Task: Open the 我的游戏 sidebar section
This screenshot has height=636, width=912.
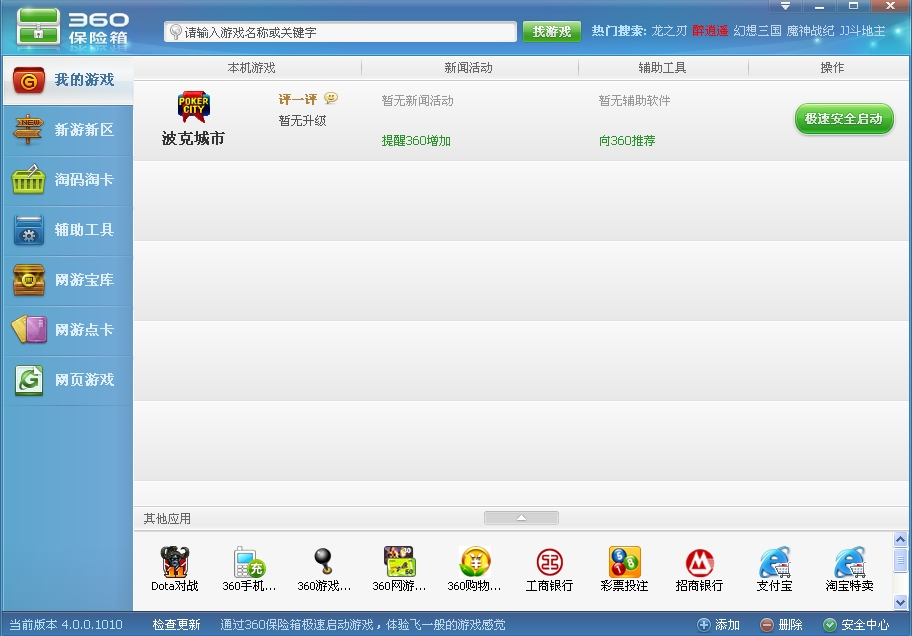Action: pyautogui.click(x=67, y=80)
